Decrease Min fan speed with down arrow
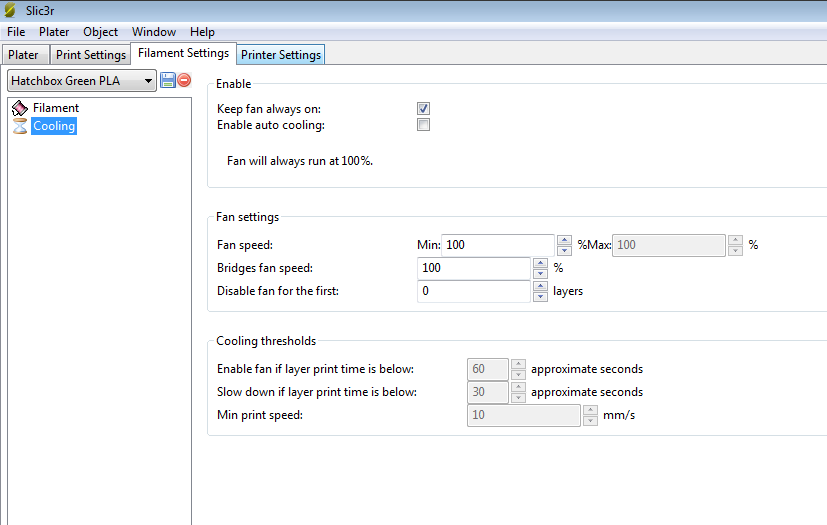Image resolution: width=827 pixels, height=525 pixels. [x=564, y=251]
